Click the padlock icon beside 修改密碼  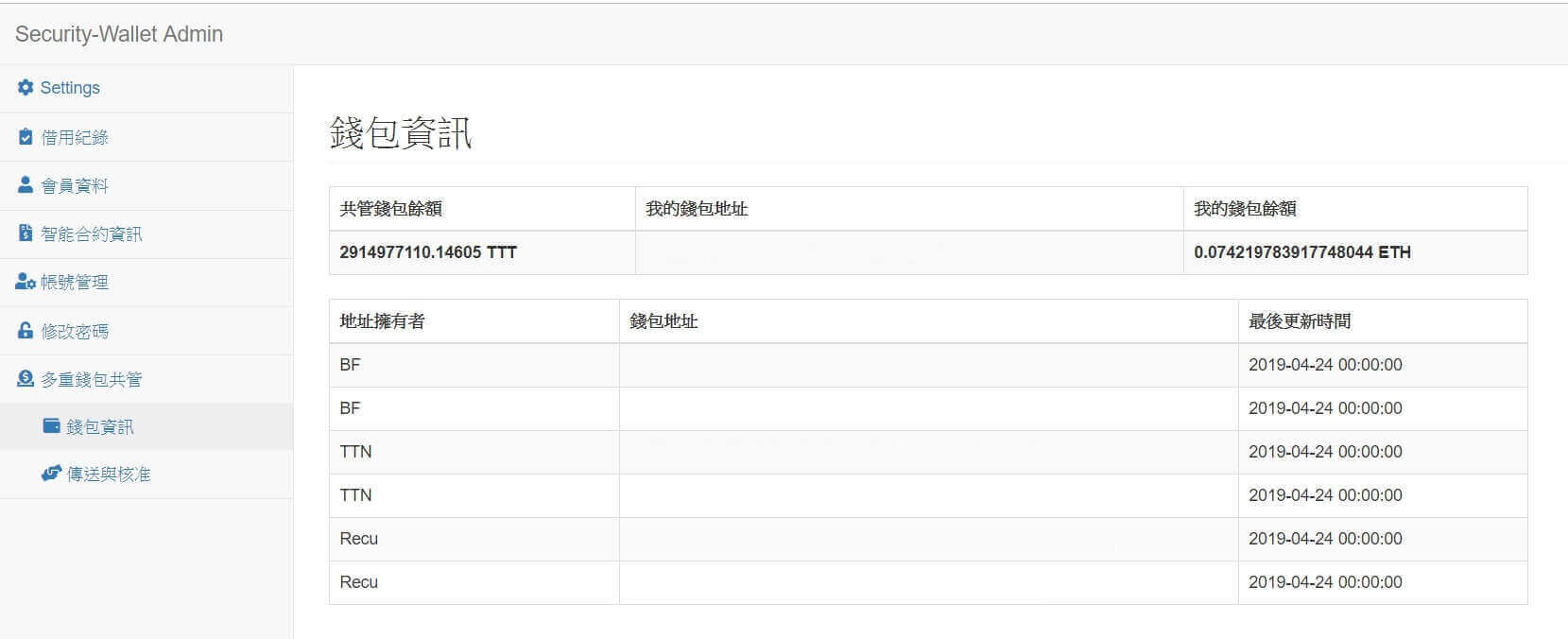(26, 331)
